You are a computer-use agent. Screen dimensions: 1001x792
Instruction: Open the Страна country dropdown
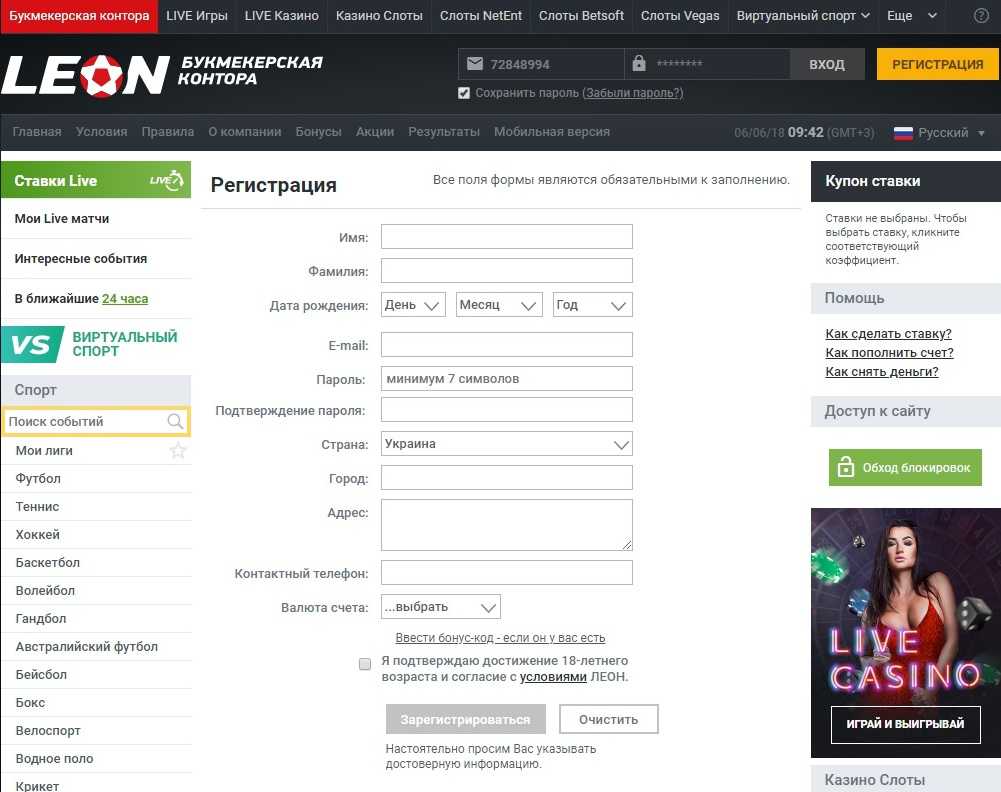click(x=507, y=444)
